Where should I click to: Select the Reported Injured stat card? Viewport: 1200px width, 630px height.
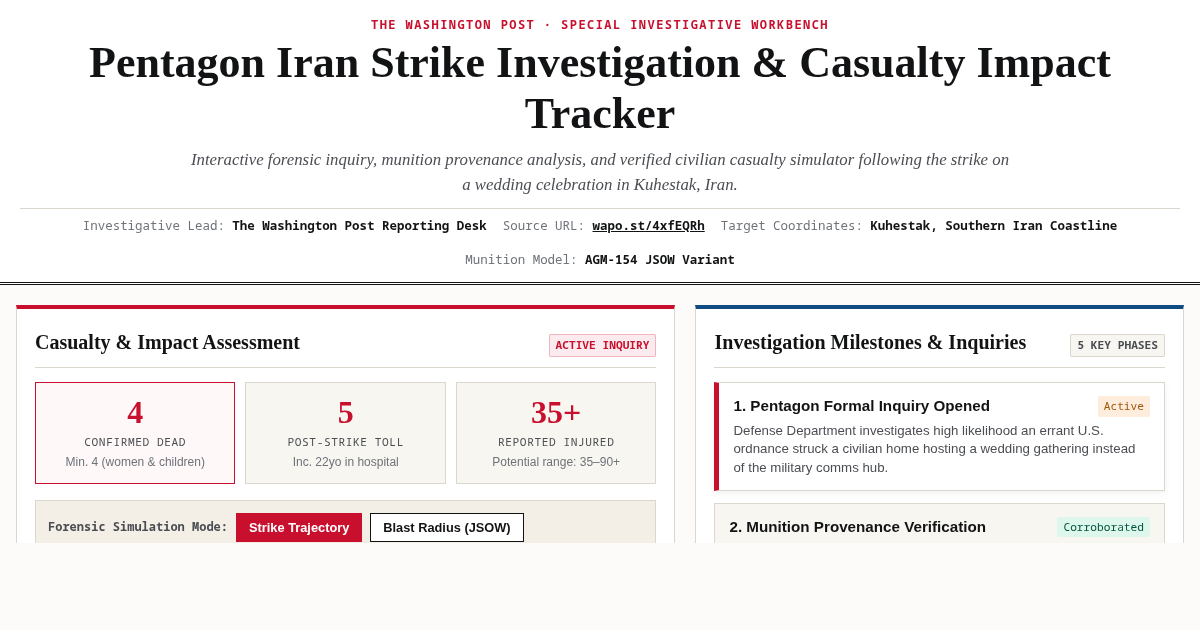[x=556, y=433]
